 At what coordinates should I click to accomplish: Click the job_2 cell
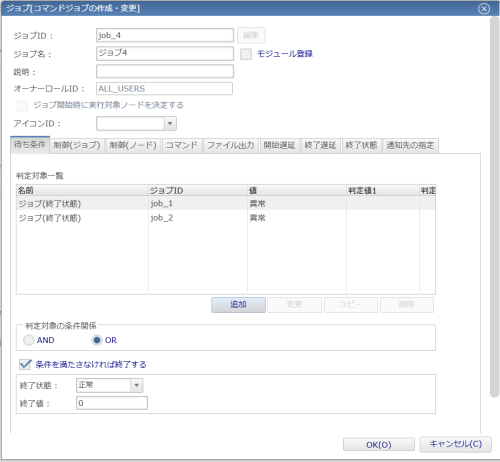coord(198,218)
